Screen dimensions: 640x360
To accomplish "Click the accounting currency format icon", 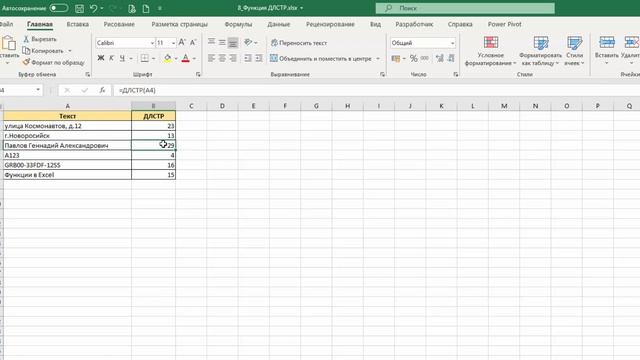I will (x=396, y=58).
